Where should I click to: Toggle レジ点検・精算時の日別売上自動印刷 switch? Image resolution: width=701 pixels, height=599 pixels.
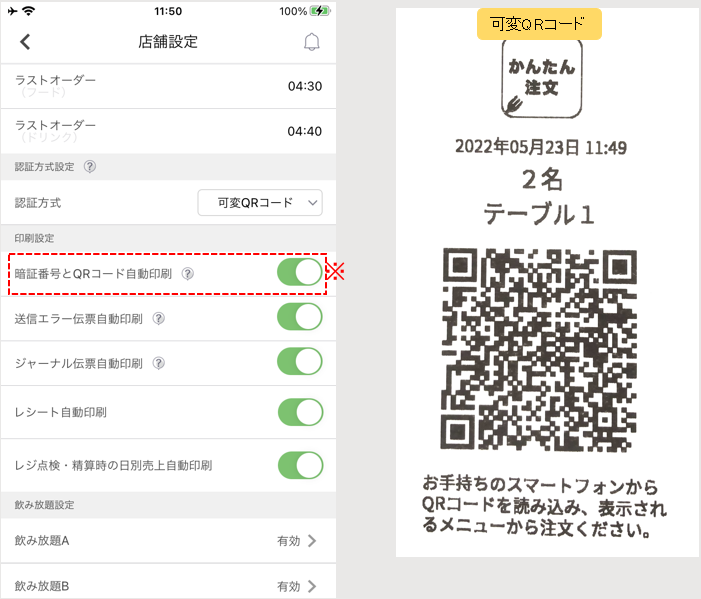[300, 465]
